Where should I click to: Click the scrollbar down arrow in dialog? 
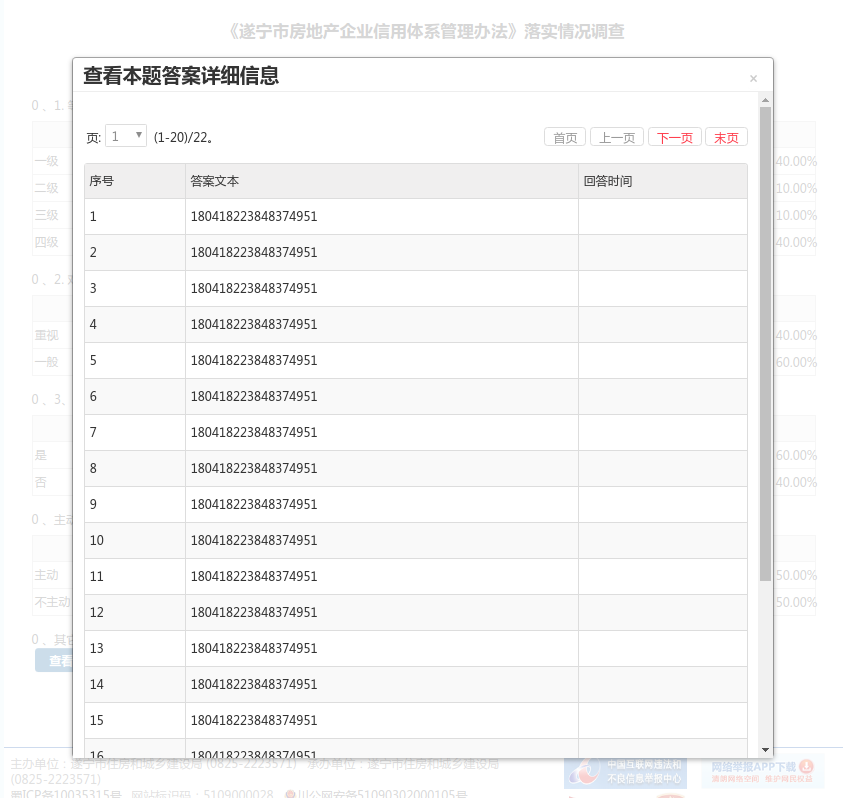click(x=765, y=750)
